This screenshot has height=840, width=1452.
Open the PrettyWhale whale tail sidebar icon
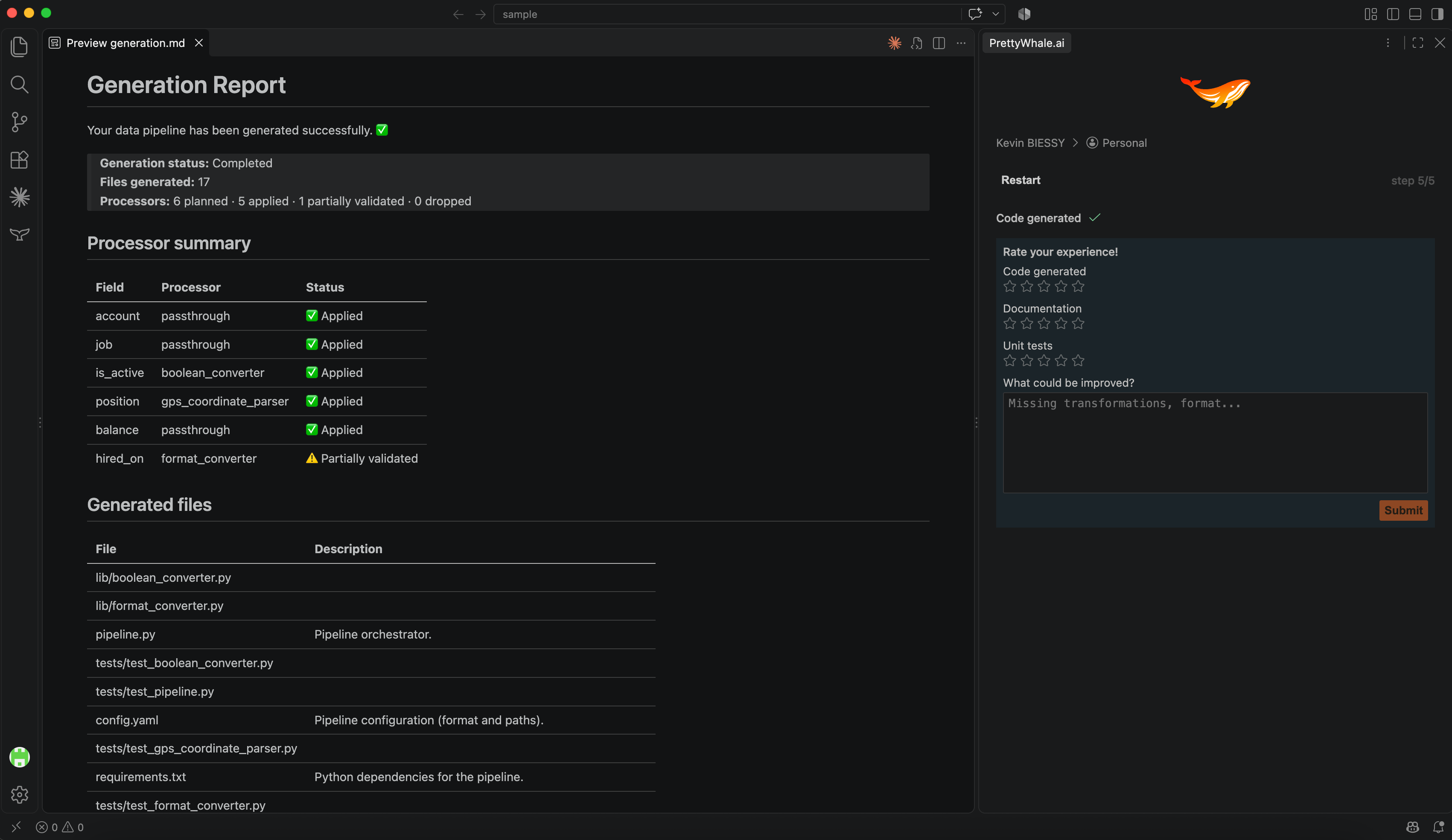[x=20, y=234]
